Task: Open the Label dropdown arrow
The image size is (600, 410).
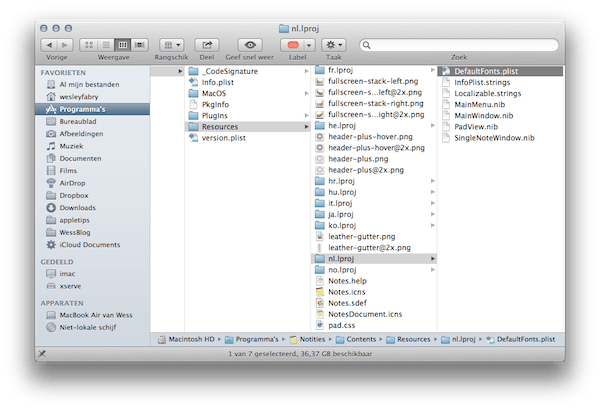Action: (x=309, y=45)
